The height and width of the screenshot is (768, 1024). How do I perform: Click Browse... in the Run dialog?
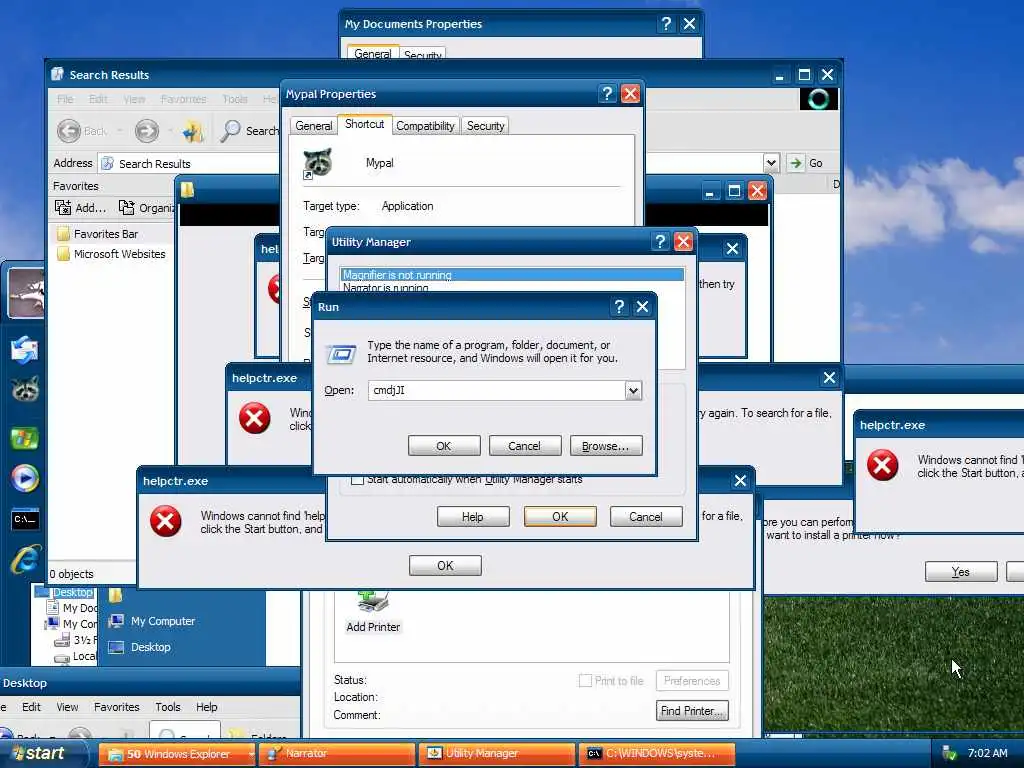click(605, 446)
